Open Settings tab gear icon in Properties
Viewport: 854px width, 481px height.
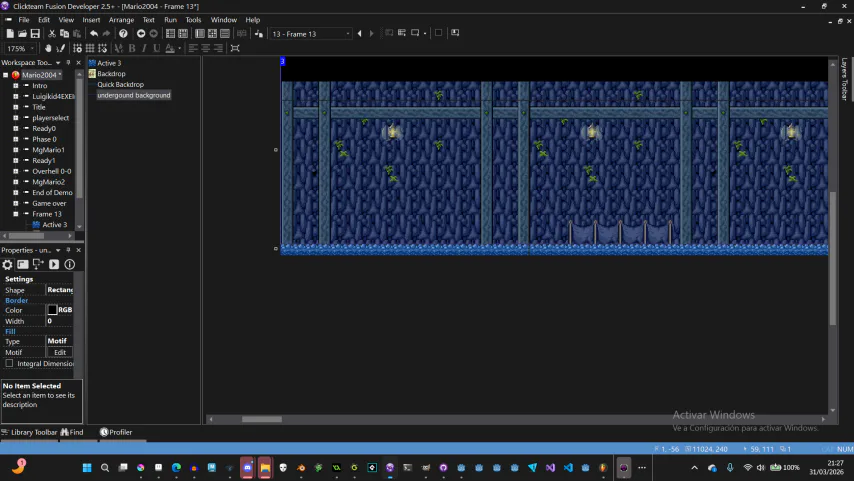point(7,264)
